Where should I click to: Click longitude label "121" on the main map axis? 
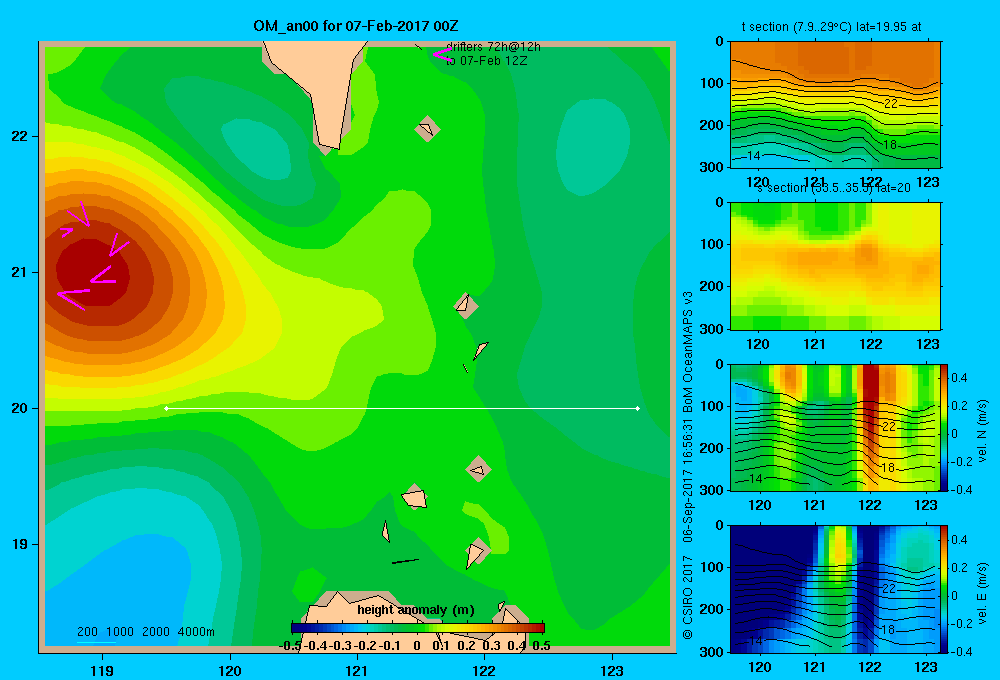357,670
